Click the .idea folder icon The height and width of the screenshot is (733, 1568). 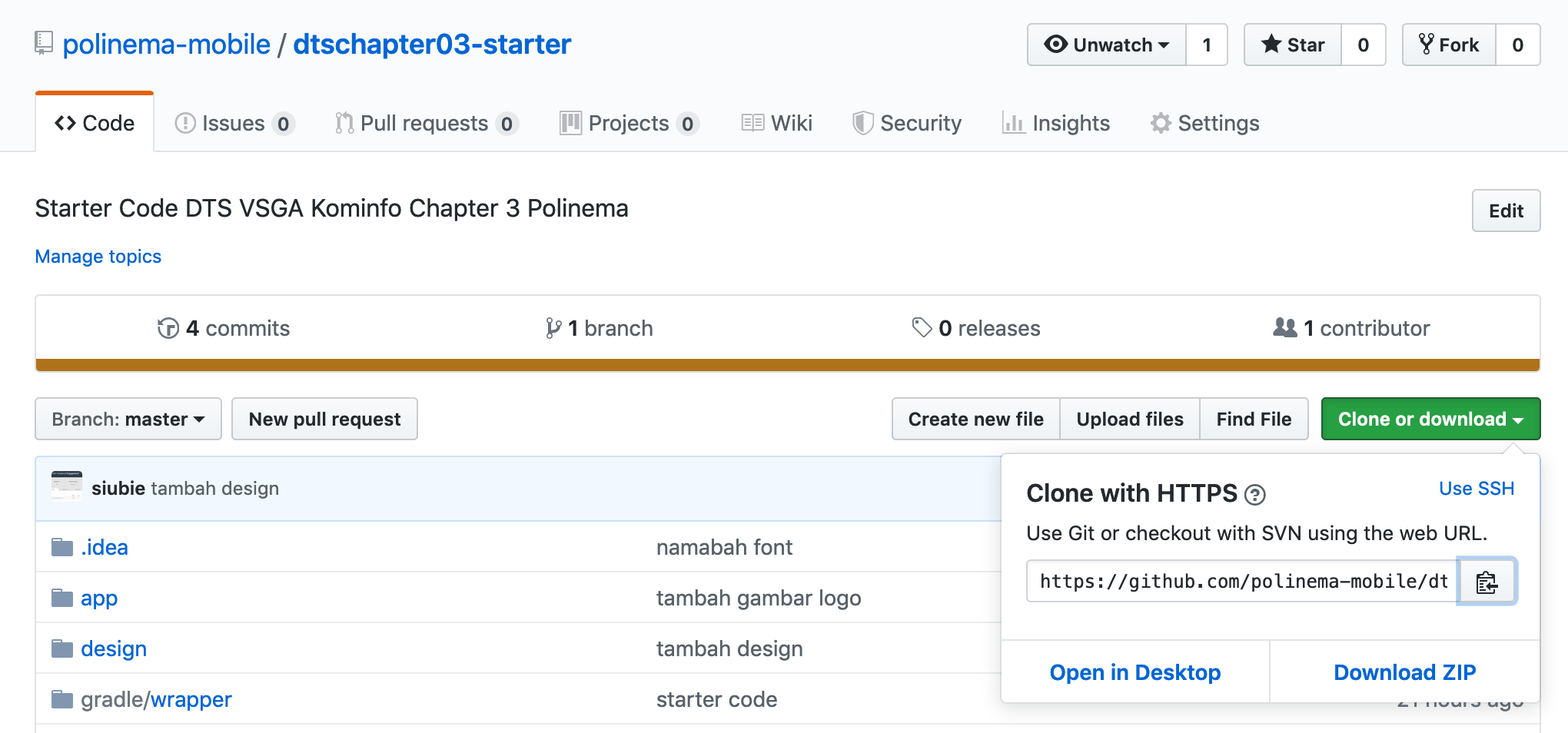coord(61,547)
